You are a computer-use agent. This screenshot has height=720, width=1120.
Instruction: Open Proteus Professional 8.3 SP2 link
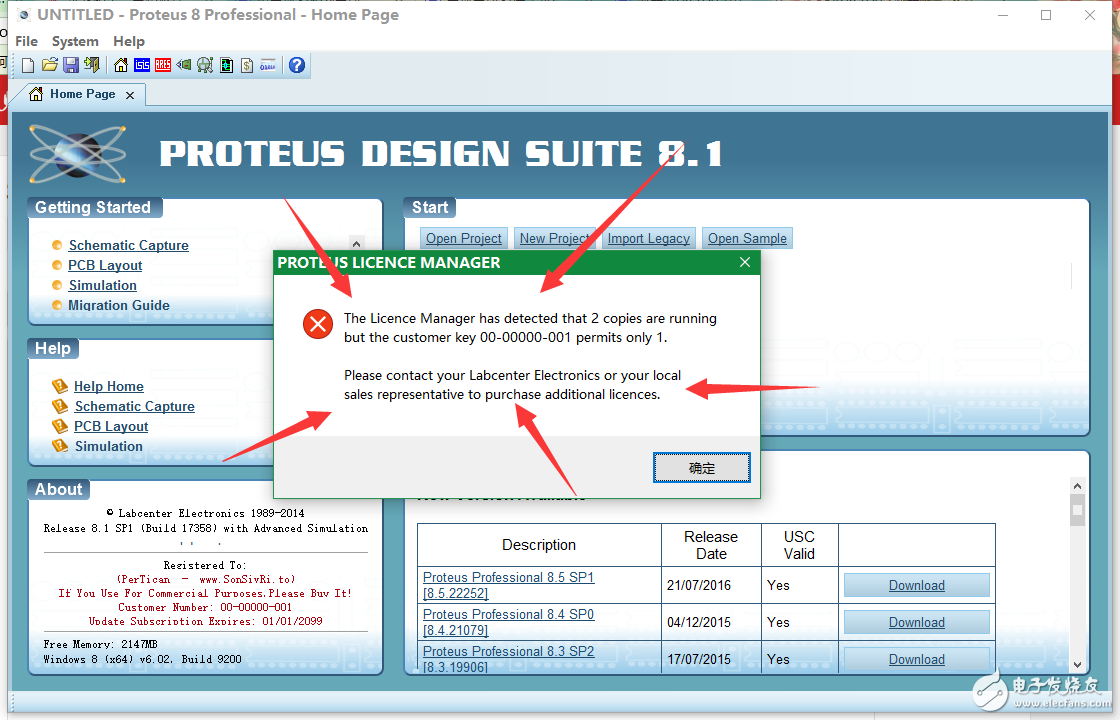pyautogui.click(x=508, y=658)
